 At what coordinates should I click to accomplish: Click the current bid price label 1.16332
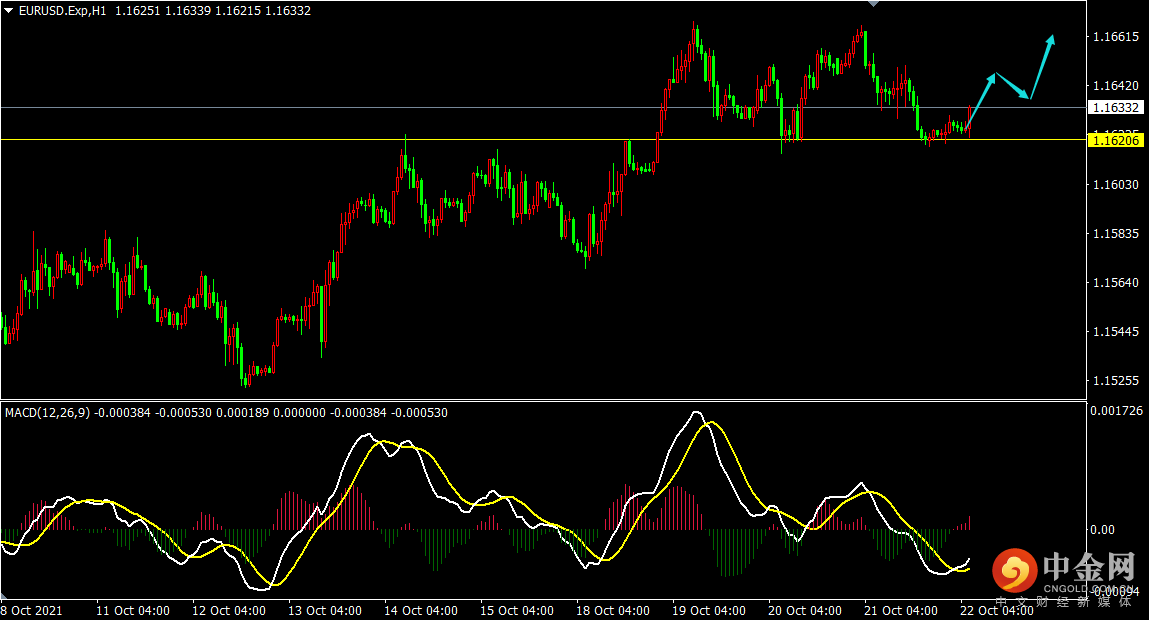pyautogui.click(x=1116, y=108)
